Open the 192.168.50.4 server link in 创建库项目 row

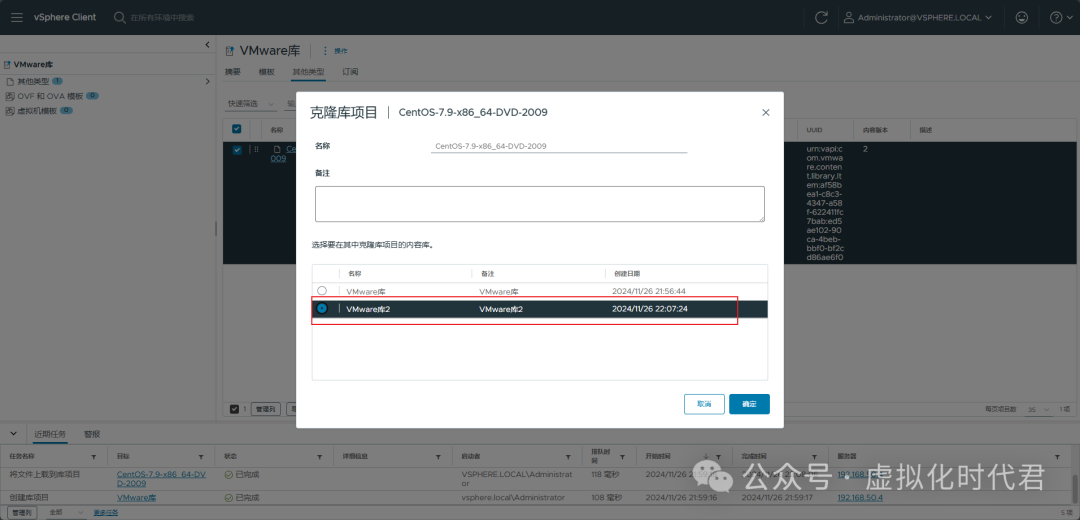(860, 497)
